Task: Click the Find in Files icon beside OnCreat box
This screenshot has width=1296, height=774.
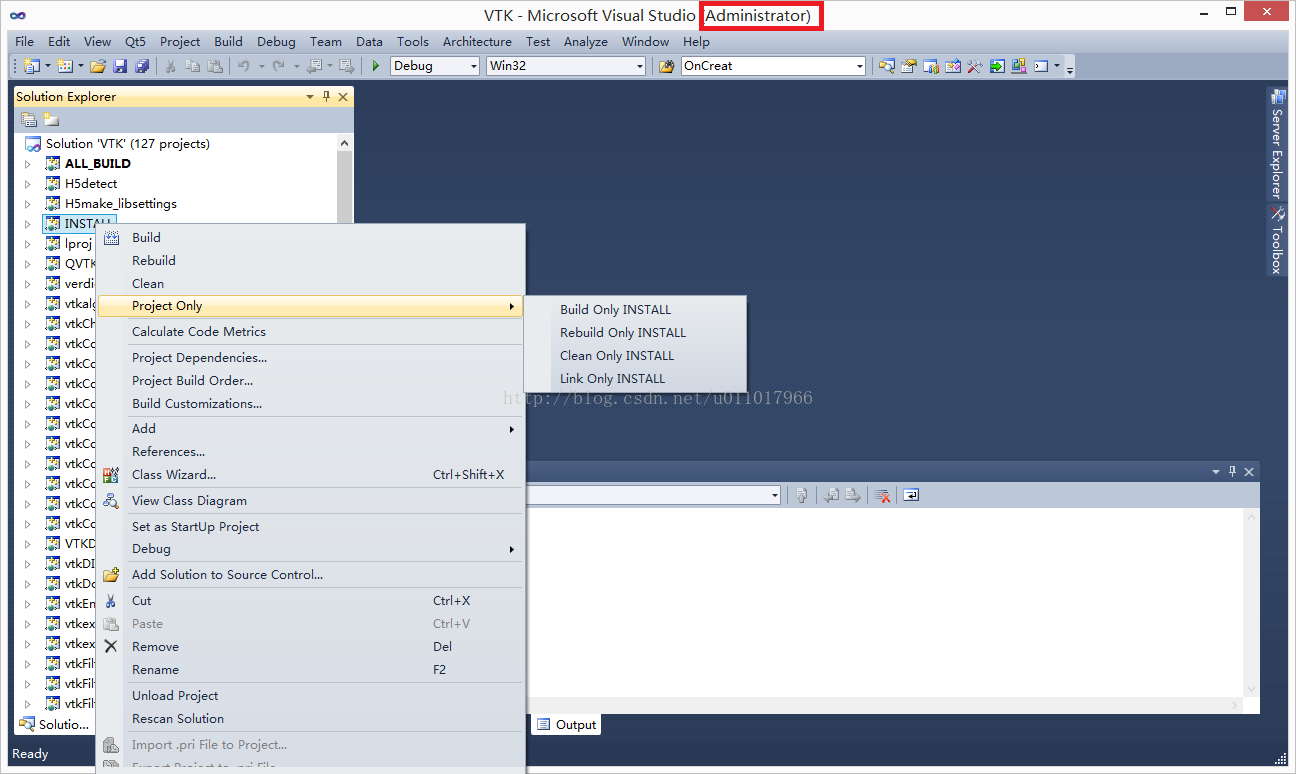Action: (667, 66)
